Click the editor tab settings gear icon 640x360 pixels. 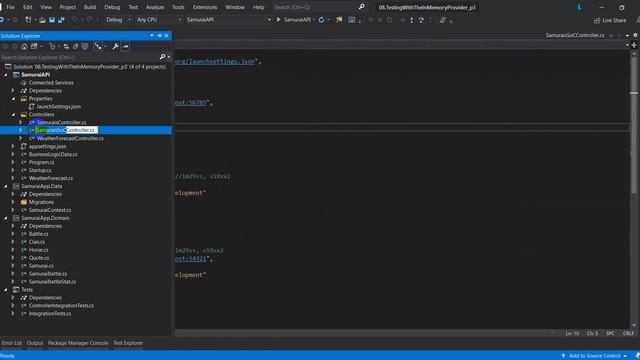tap(635, 35)
